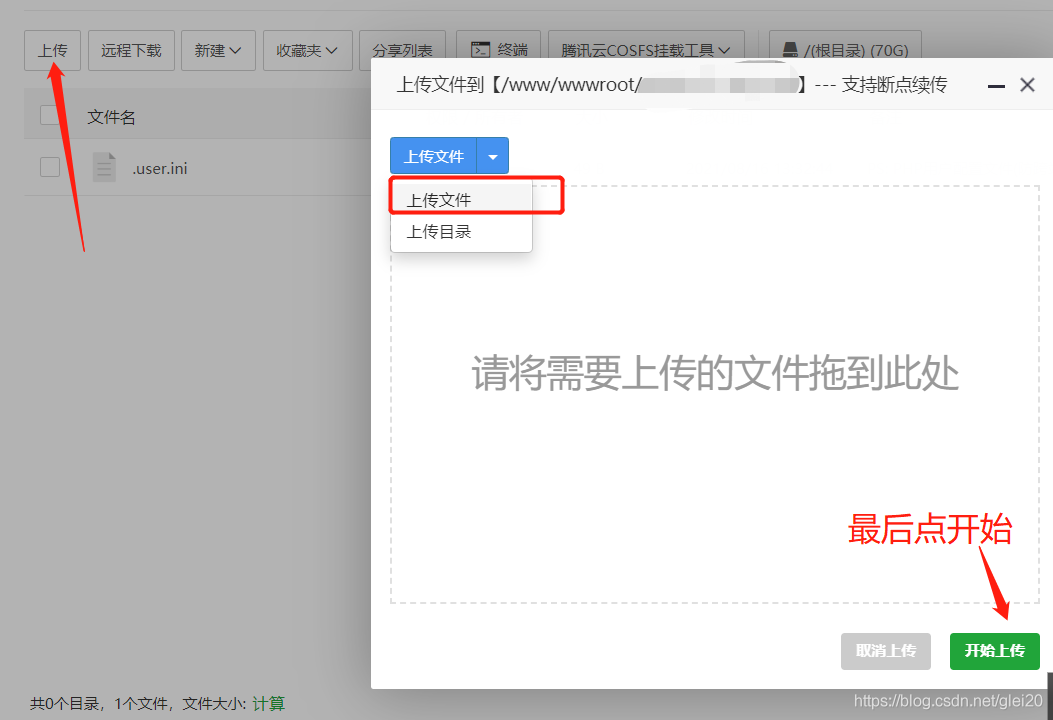The width and height of the screenshot is (1053, 720).
Task: Click 计算 link to calculate size
Action: [268, 704]
